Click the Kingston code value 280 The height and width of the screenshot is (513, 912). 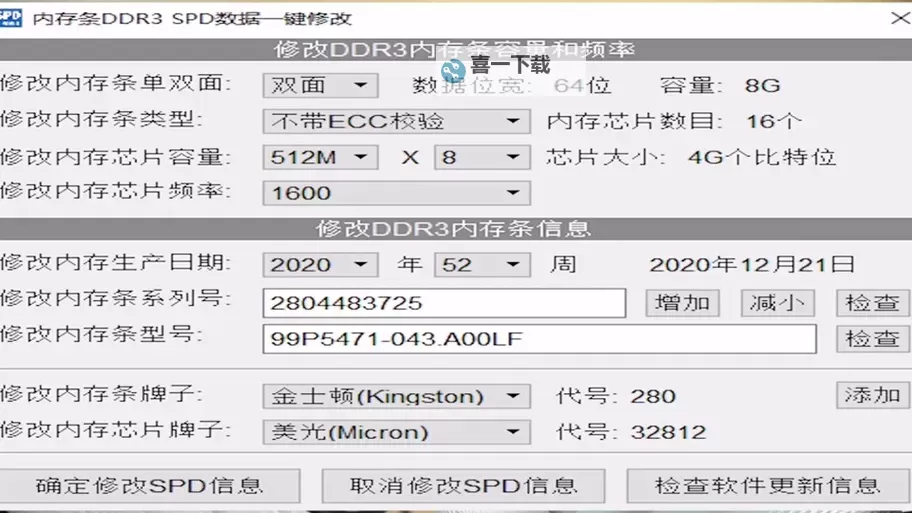pos(653,397)
